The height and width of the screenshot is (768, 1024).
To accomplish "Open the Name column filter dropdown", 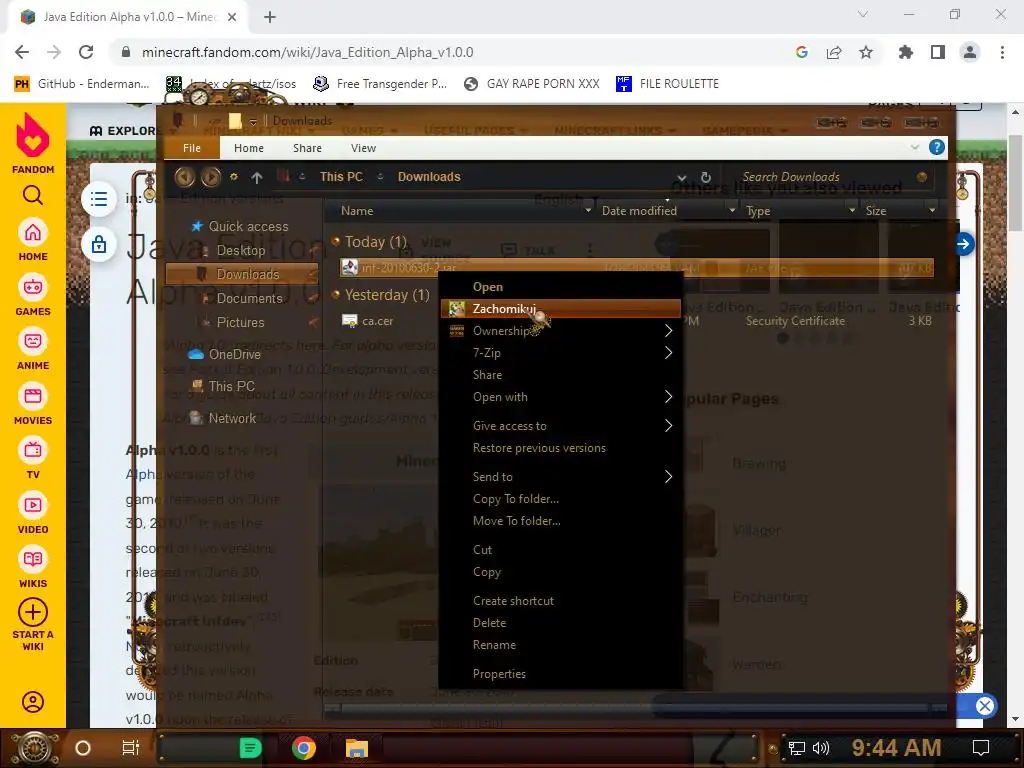I will [588, 210].
